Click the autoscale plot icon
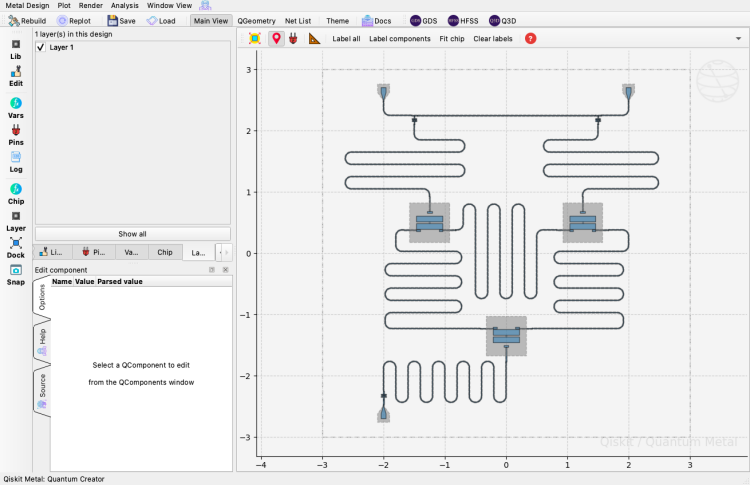Viewport: 750px width, 485px height. tap(255, 39)
